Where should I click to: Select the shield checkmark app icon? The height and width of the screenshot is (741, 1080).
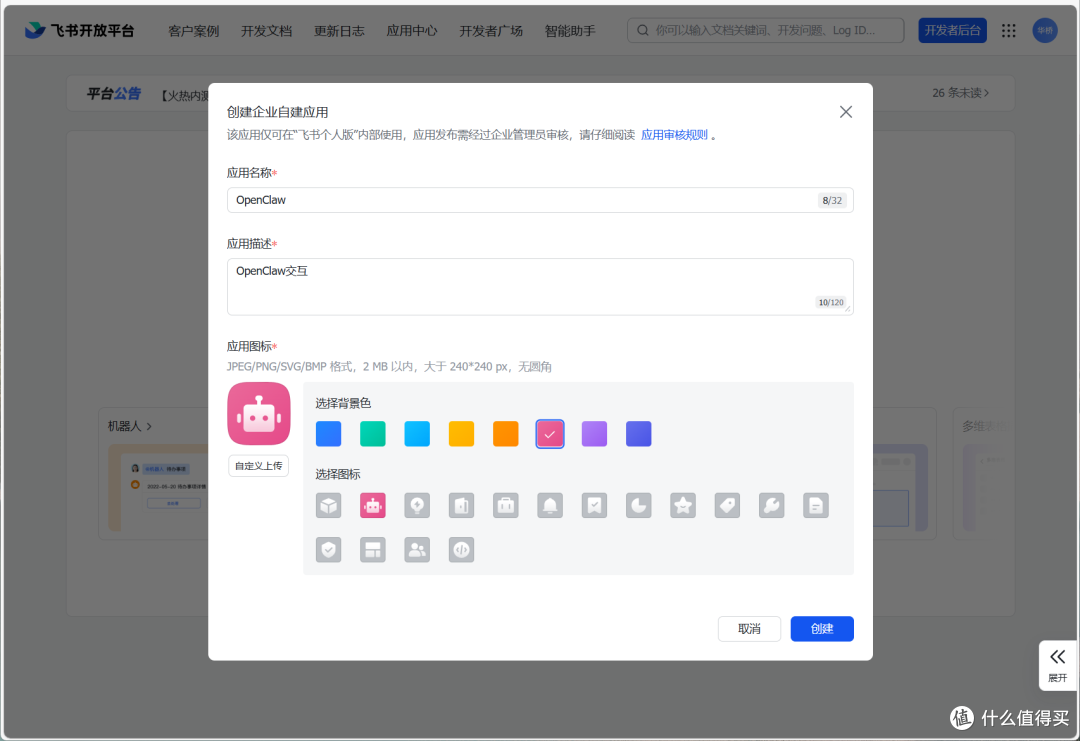click(x=329, y=550)
